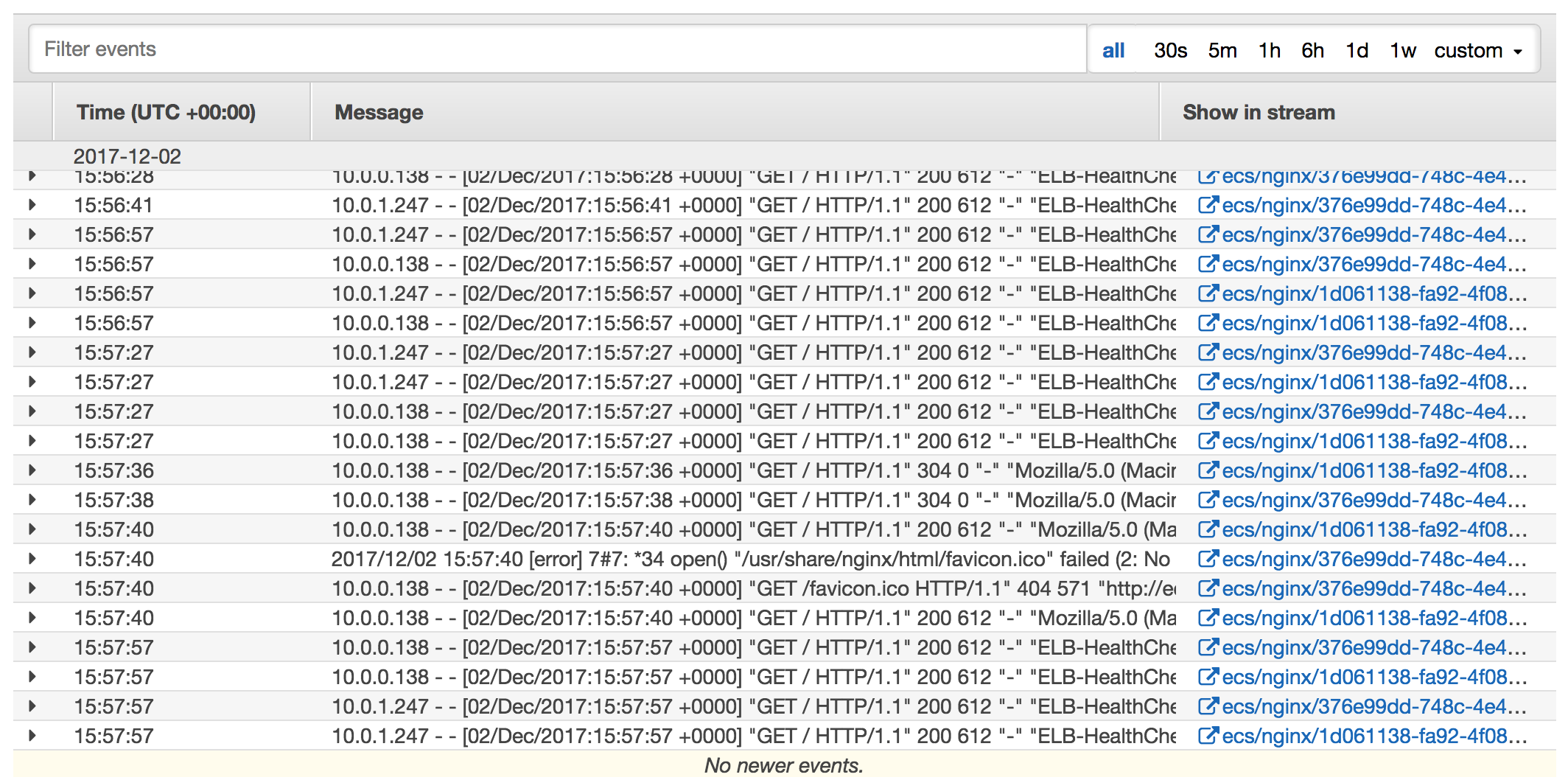This screenshot has height=780, width=1568.
Task: Open the stream link for the last 15:57:57 event
Action: click(1373, 736)
